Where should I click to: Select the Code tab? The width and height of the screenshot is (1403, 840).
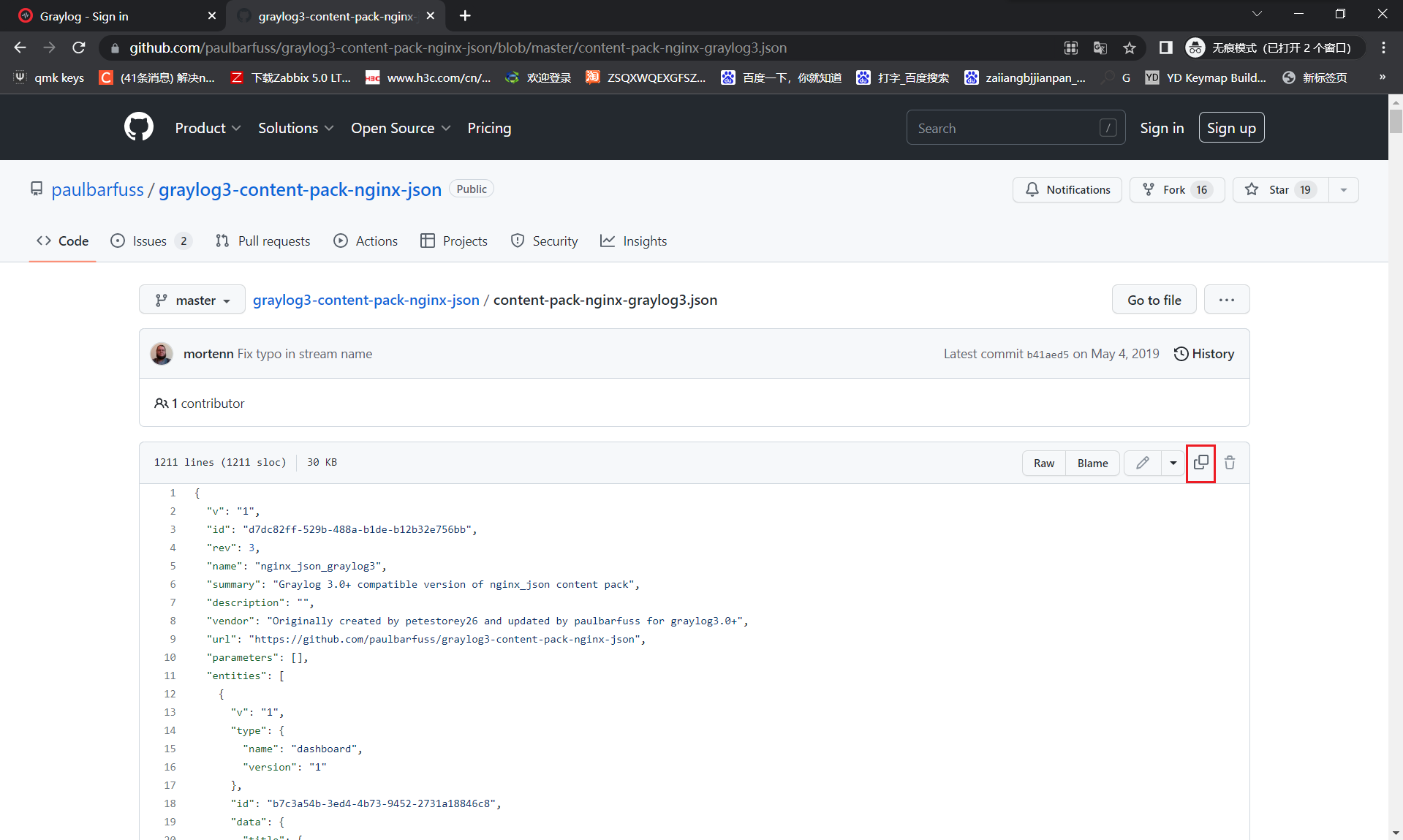[62, 241]
